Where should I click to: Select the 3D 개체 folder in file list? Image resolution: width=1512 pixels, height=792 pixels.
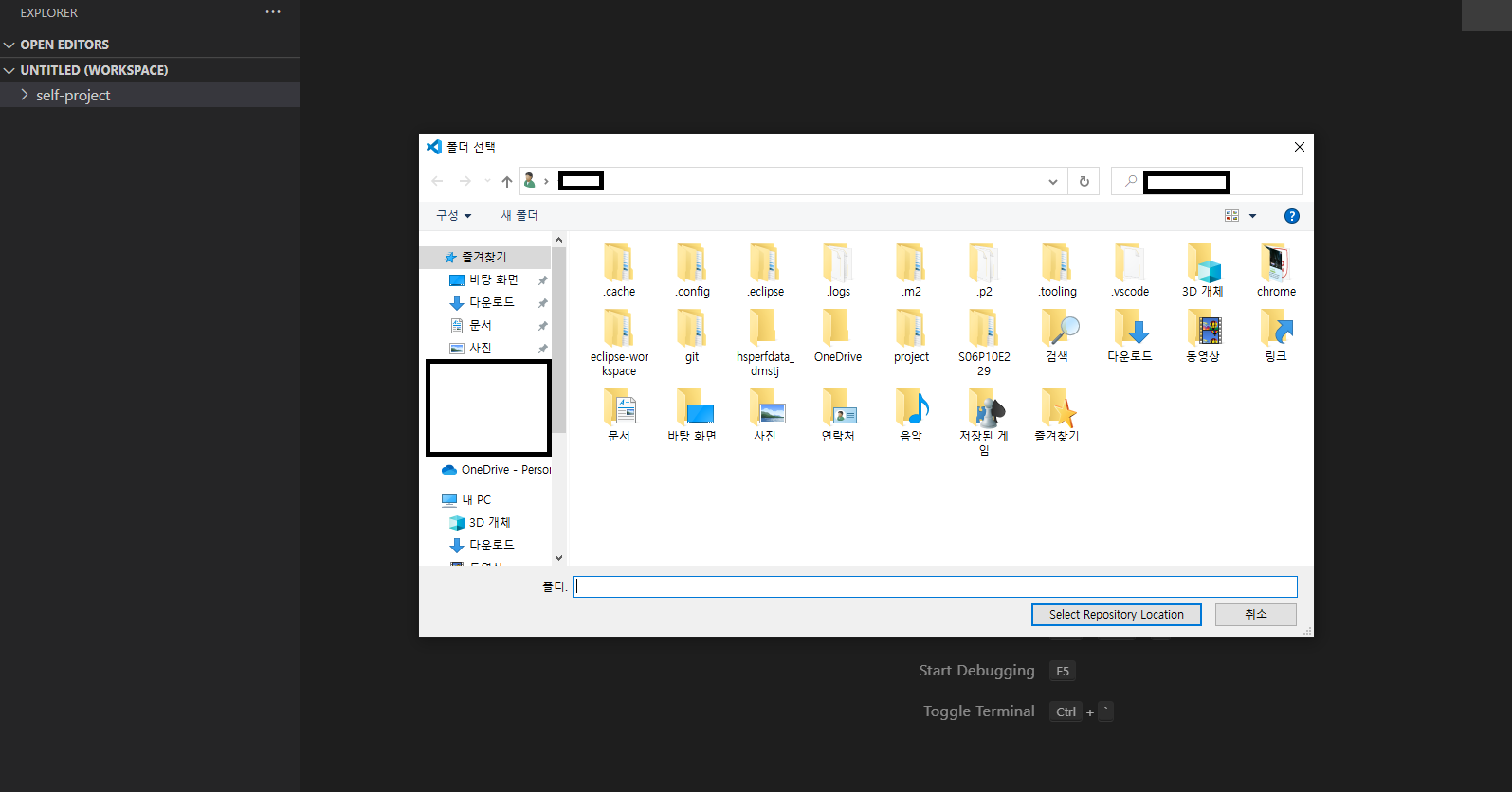tap(1203, 271)
